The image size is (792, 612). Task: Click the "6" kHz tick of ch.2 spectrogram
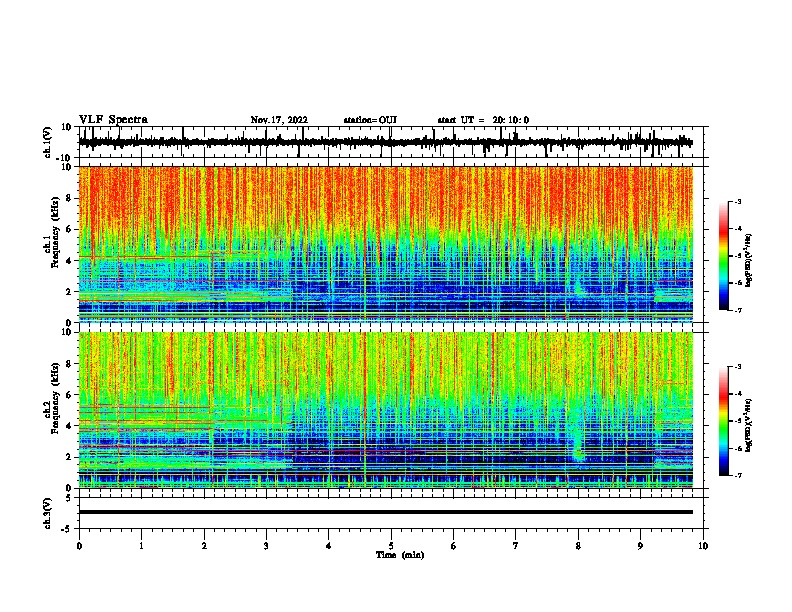[69, 395]
